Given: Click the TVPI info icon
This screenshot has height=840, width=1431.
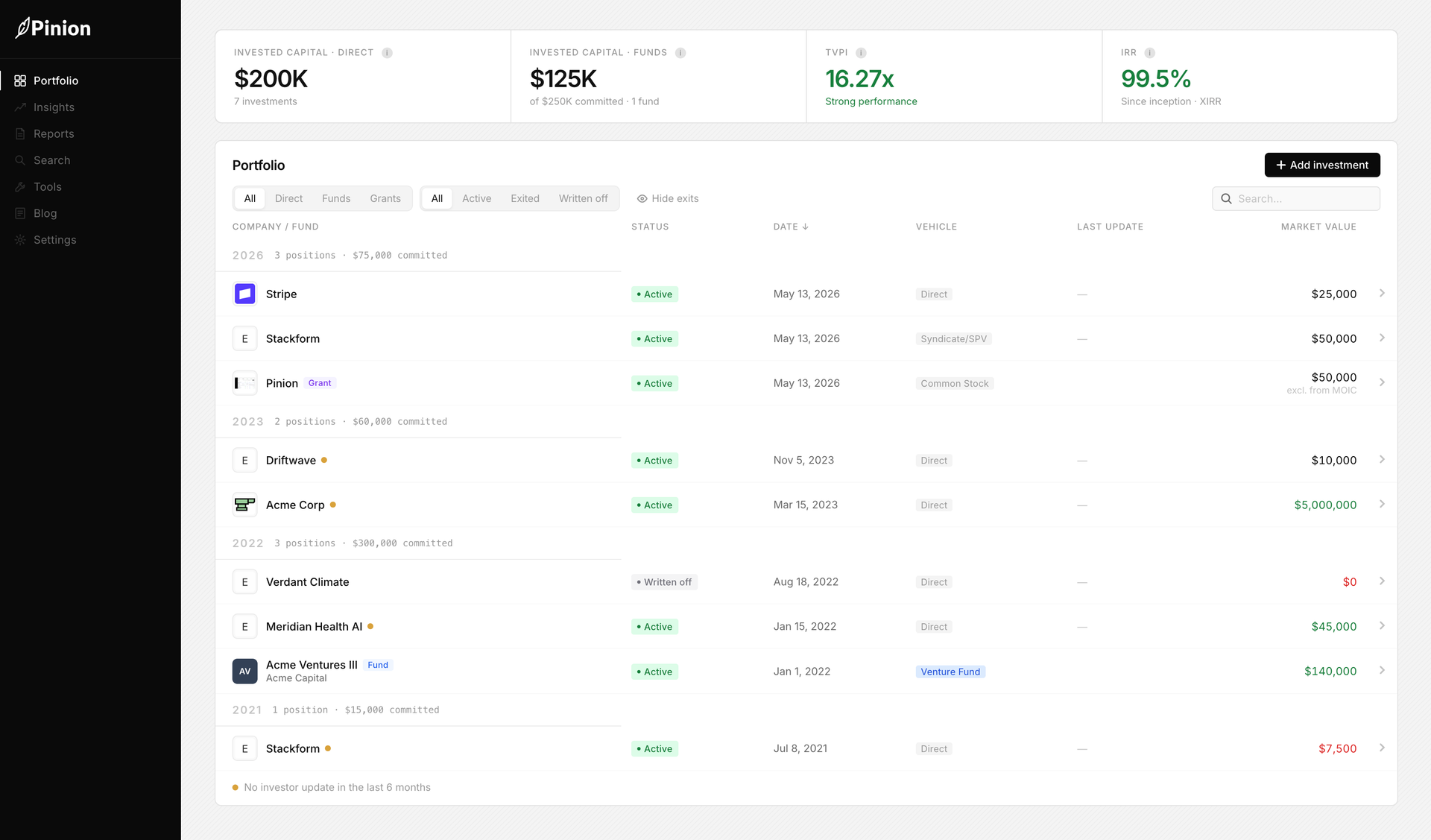Looking at the screenshot, I should coord(861,53).
